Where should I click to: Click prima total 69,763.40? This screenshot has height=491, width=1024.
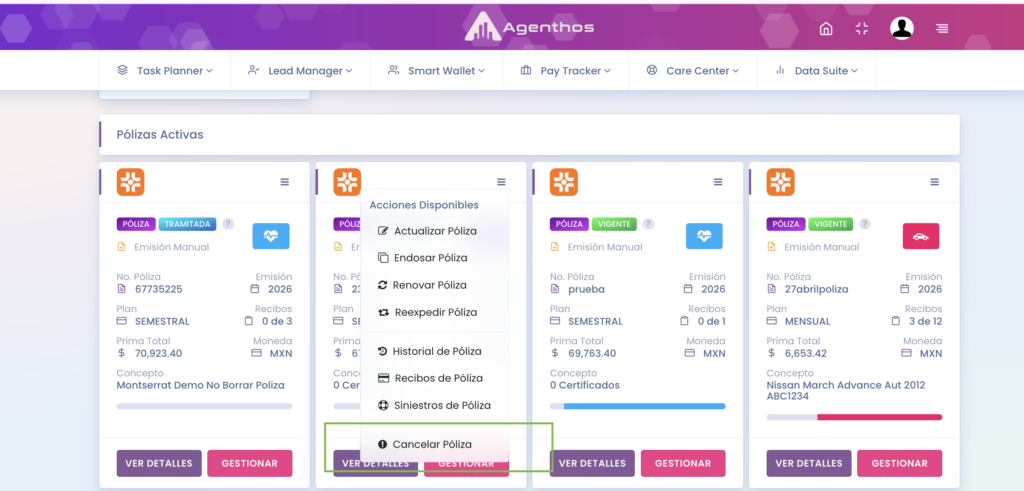[592, 353]
